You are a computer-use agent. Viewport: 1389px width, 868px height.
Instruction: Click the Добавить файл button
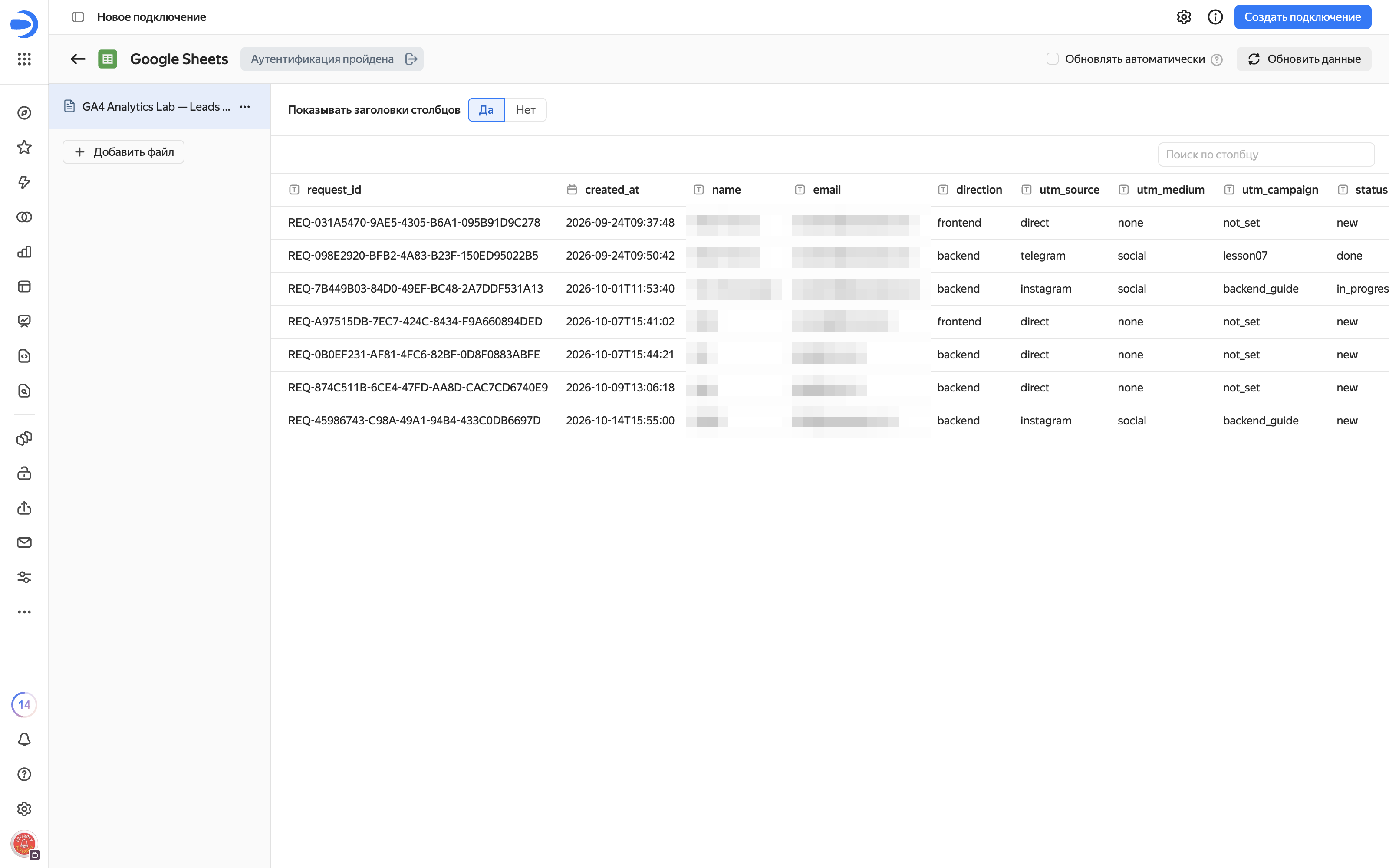(123, 152)
